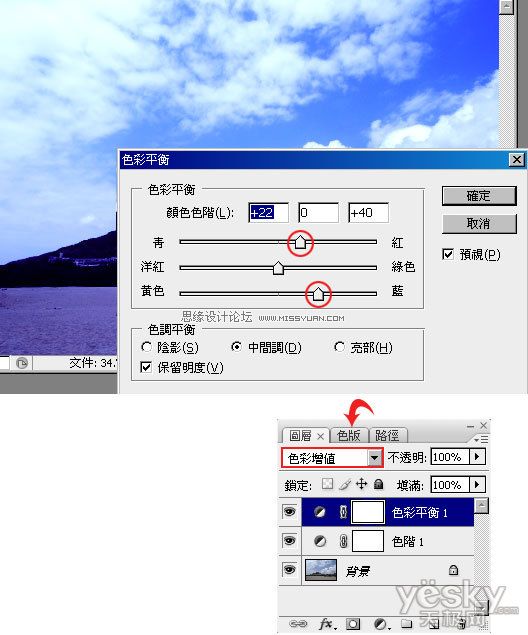Select the 背景 layer name
The height and width of the screenshot is (635, 528).
coord(357,571)
